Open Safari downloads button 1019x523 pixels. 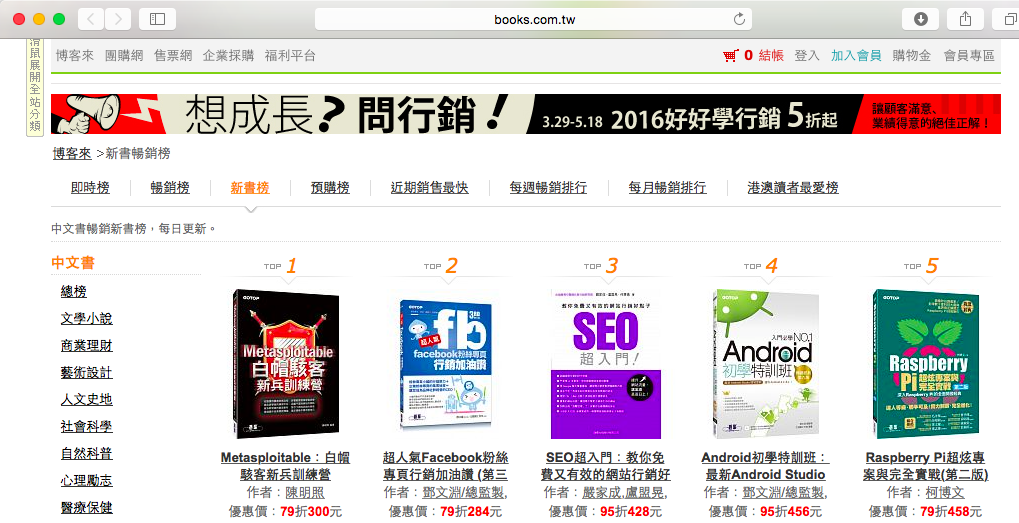(920, 19)
